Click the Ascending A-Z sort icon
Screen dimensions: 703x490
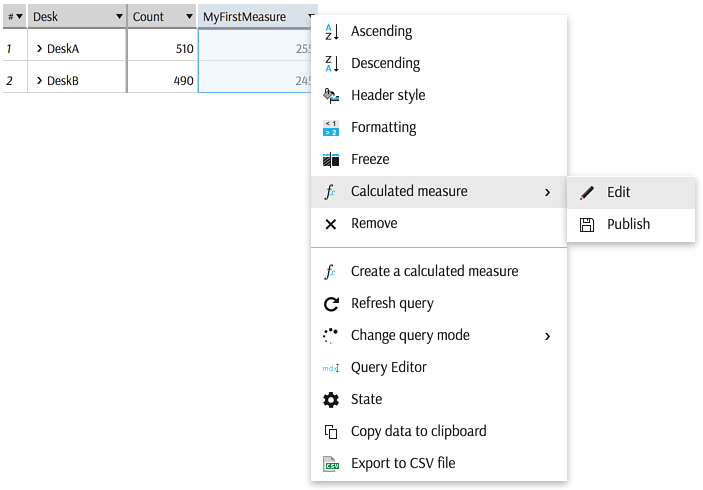coord(331,32)
